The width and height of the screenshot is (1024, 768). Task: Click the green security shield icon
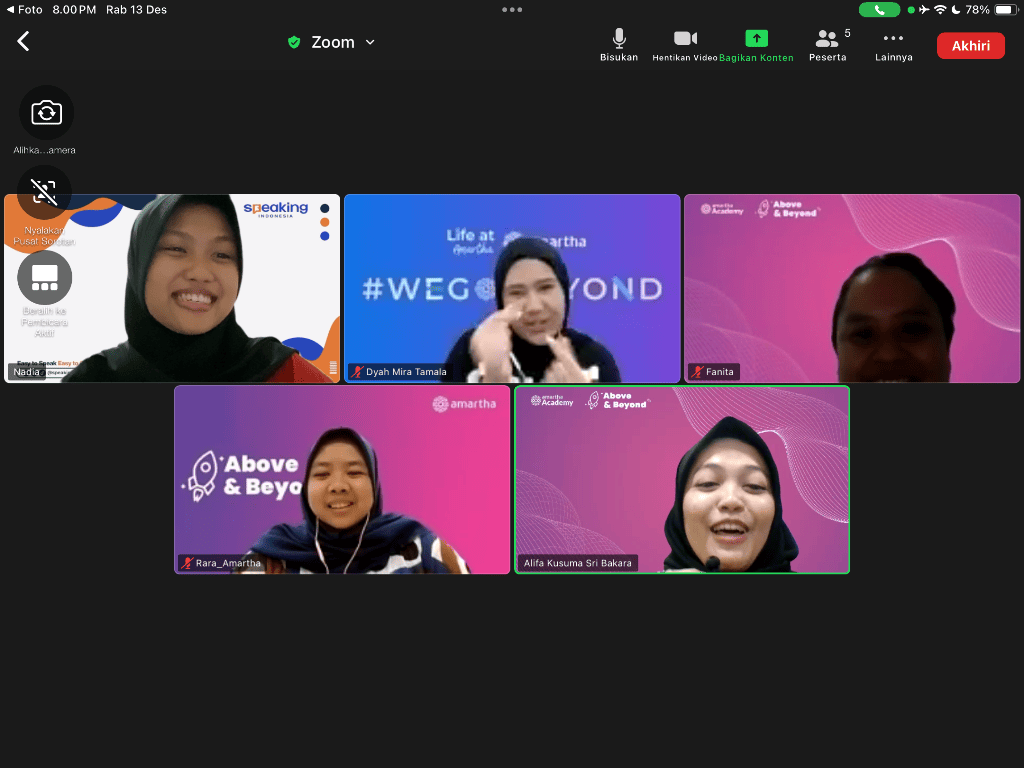coord(294,42)
